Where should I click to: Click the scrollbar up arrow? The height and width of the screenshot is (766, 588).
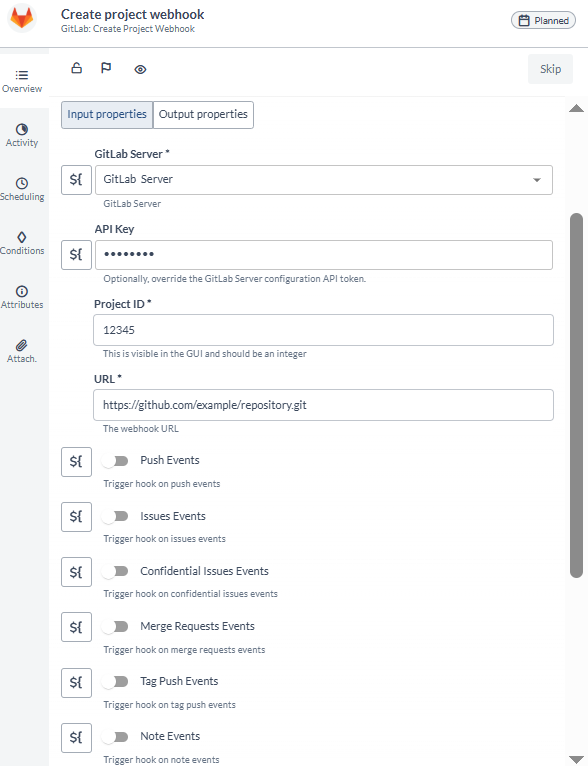(x=576, y=108)
